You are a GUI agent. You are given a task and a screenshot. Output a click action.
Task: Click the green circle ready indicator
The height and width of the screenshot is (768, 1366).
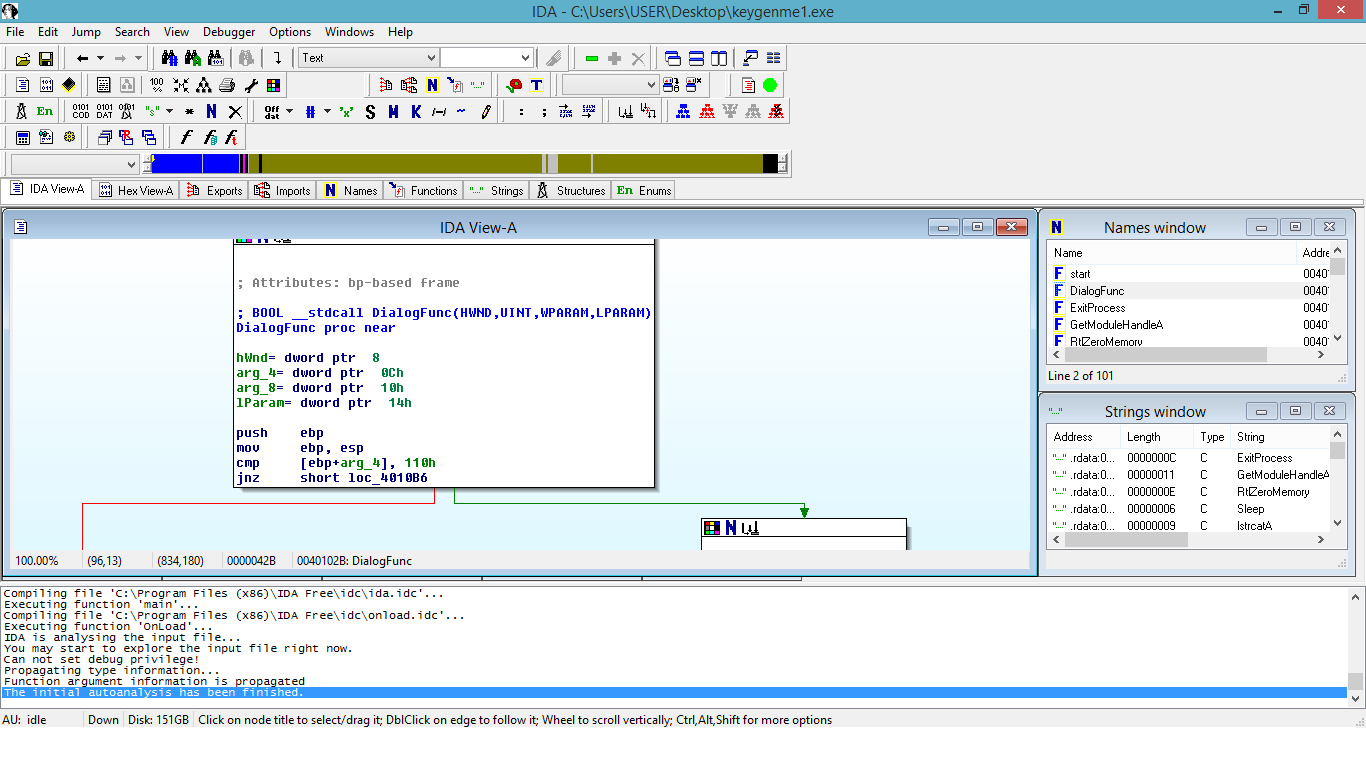(770, 85)
